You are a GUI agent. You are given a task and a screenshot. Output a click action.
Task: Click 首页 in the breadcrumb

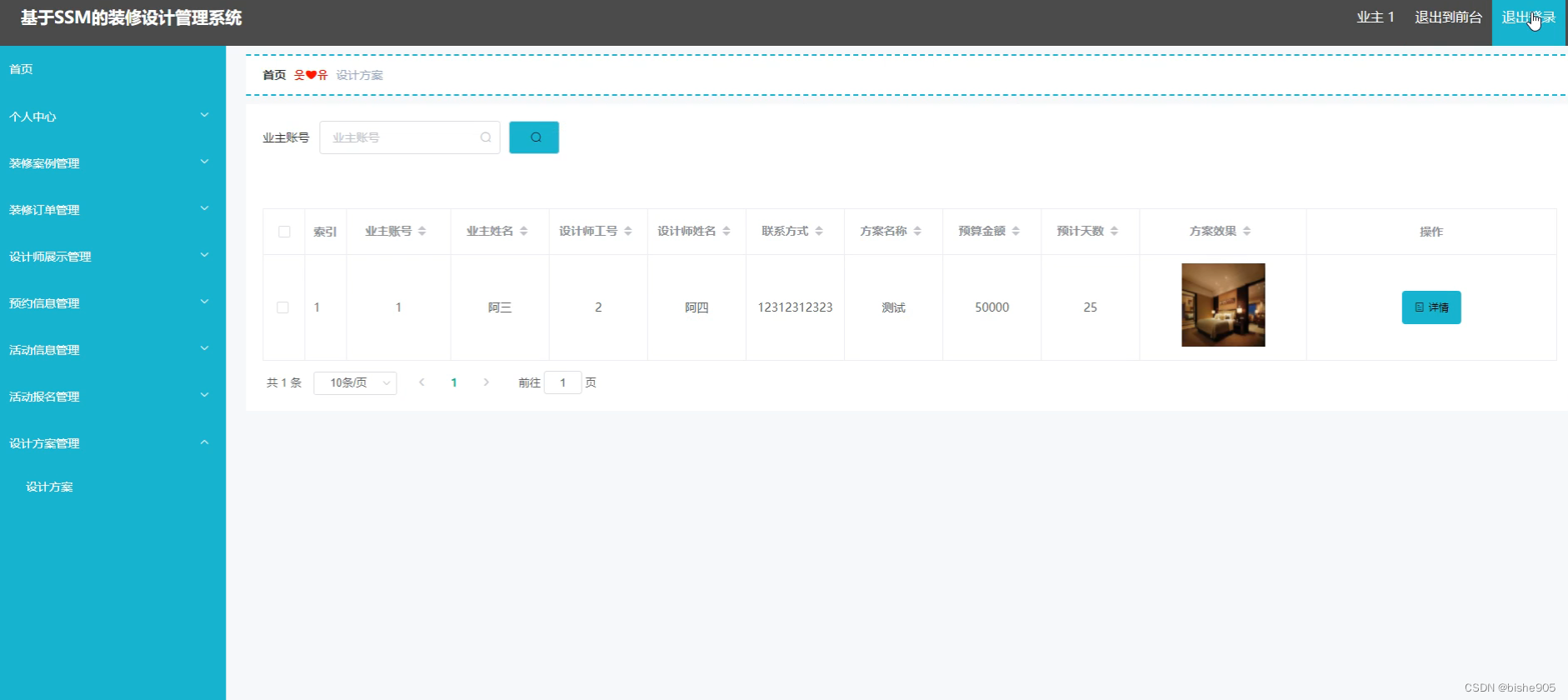[x=274, y=75]
